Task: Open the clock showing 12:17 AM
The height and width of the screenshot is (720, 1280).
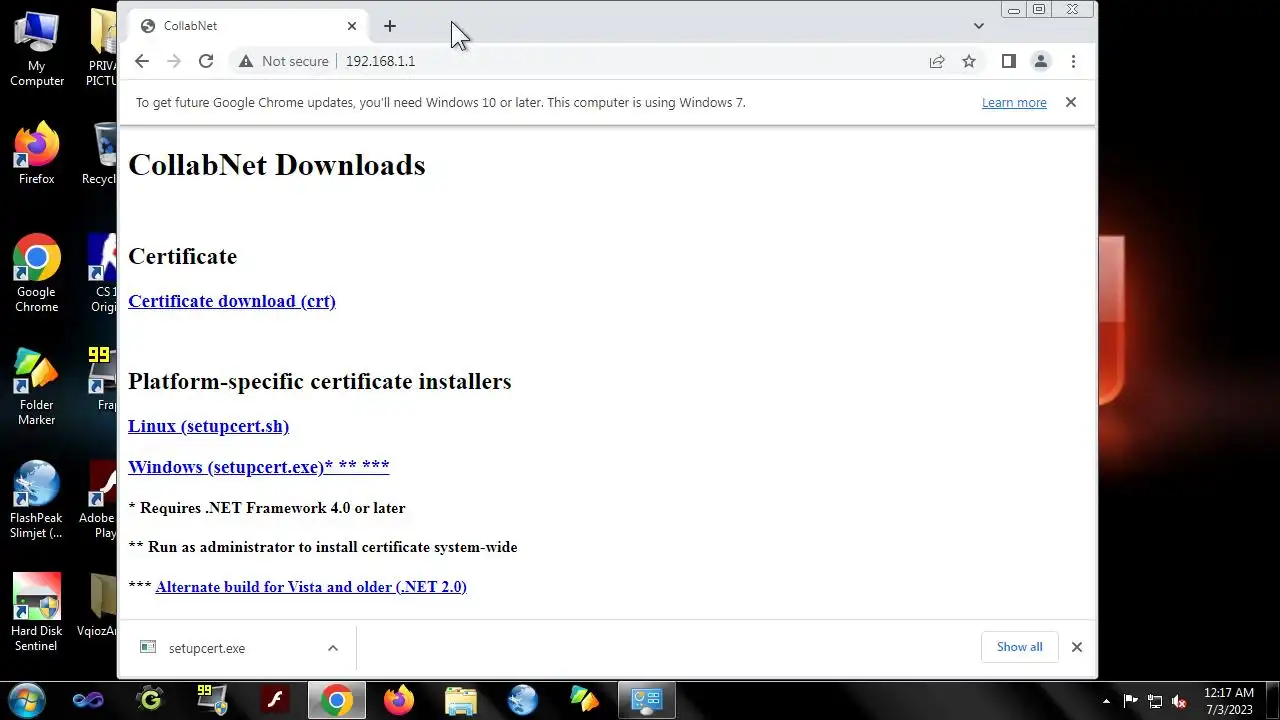Action: tap(1228, 701)
